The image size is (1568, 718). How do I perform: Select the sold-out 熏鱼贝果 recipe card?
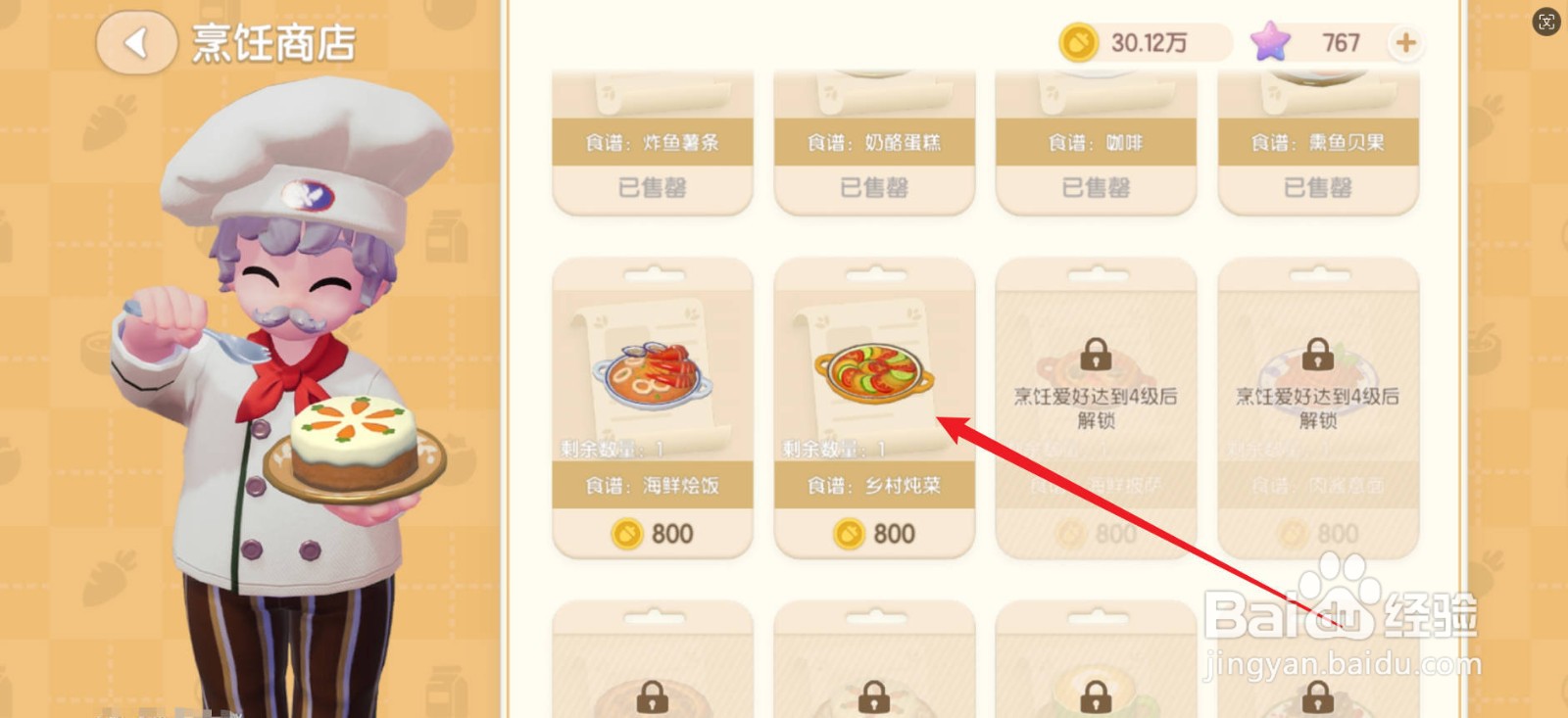[x=1318, y=143]
